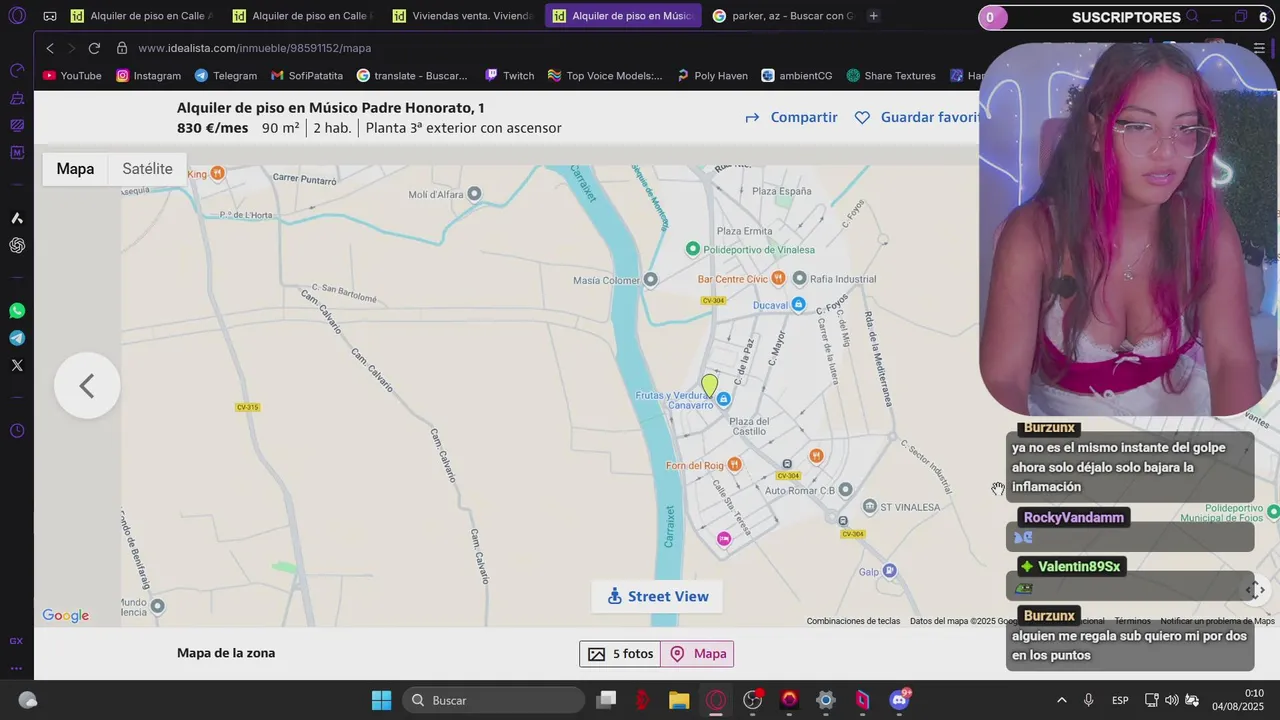Open Task View on the taskbar
This screenshot has height=720, width=1280.
[x=606, y=700]
